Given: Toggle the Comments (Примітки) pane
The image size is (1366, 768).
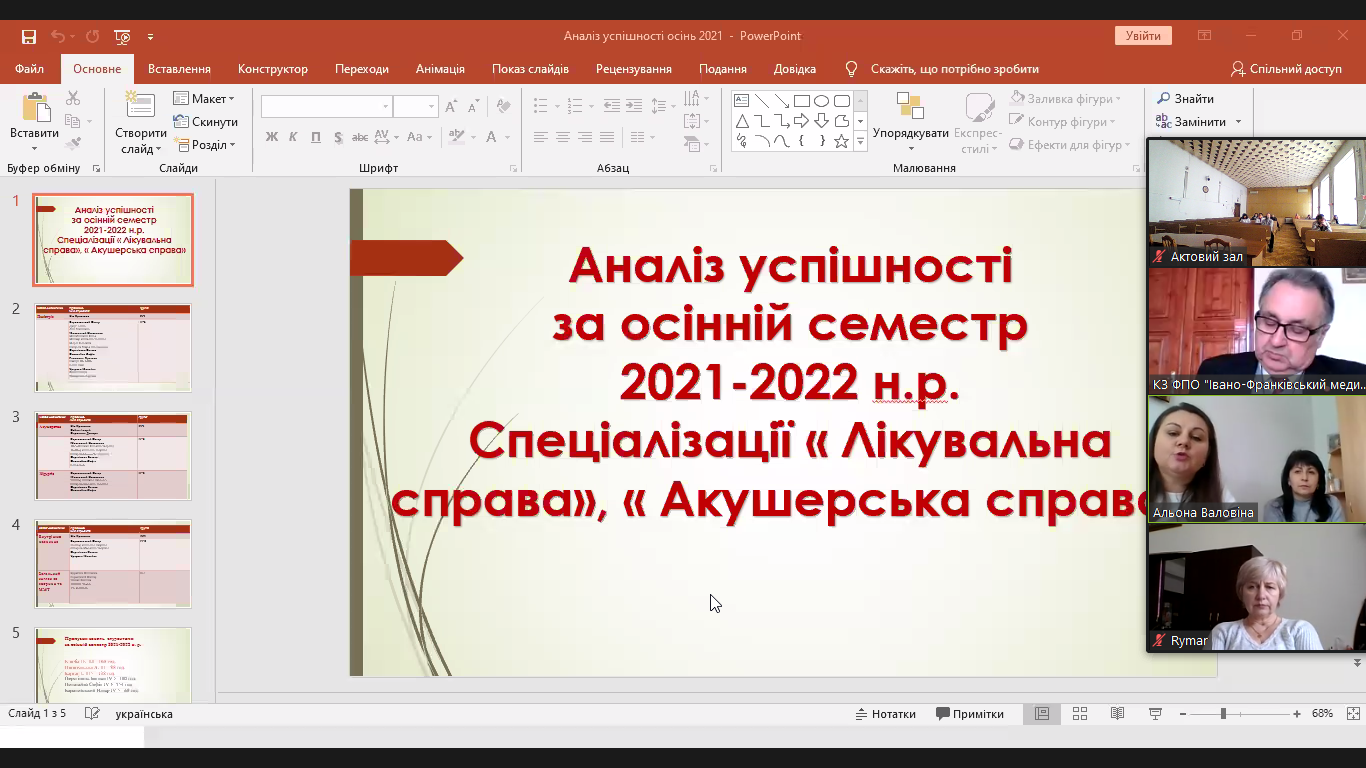Looking at the screenshot, I should pyautogui.click(x=970, y=714).
